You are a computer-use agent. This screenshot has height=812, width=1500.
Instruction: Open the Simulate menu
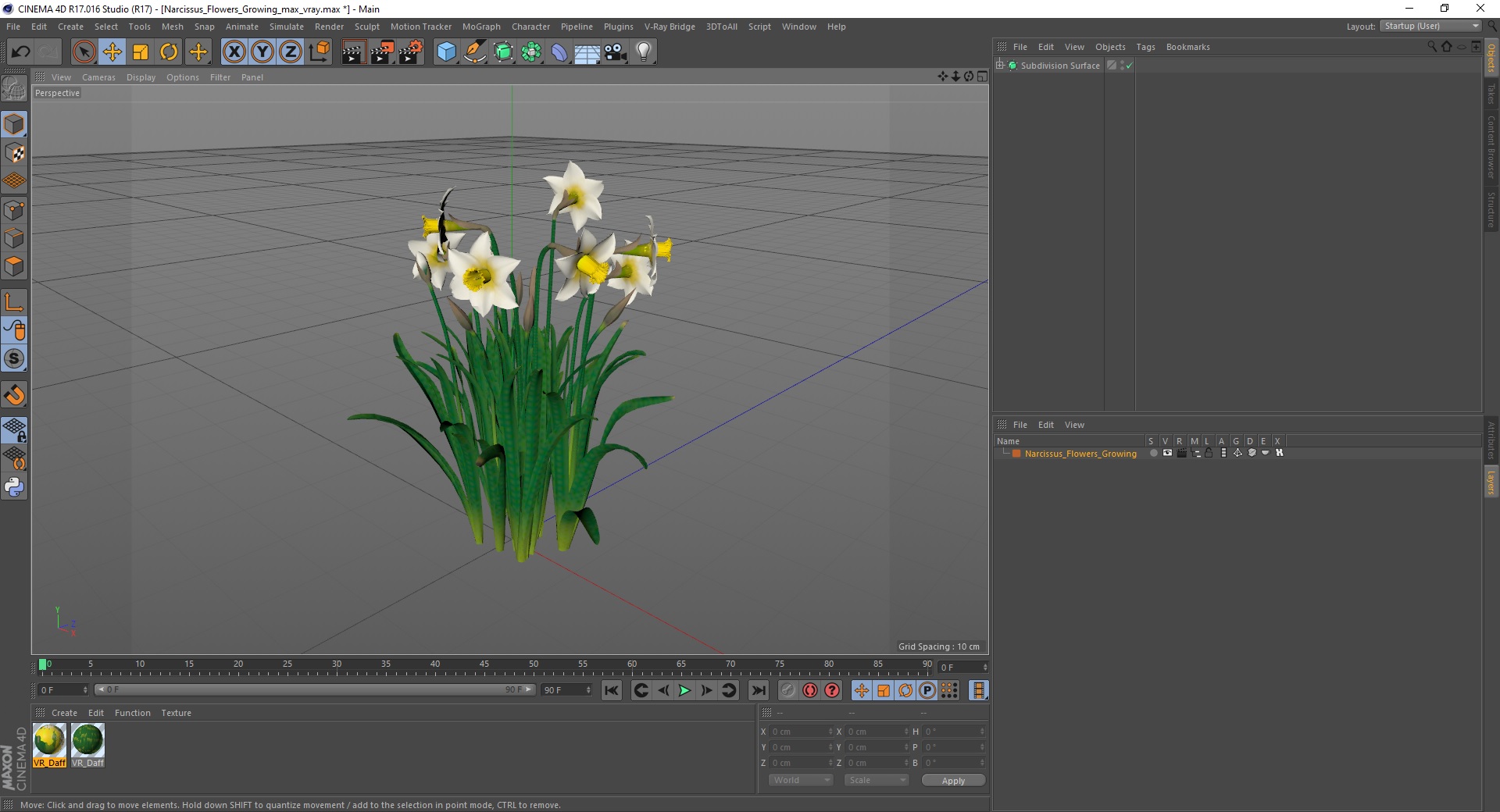pyautogui.click(x=286, y=27)
